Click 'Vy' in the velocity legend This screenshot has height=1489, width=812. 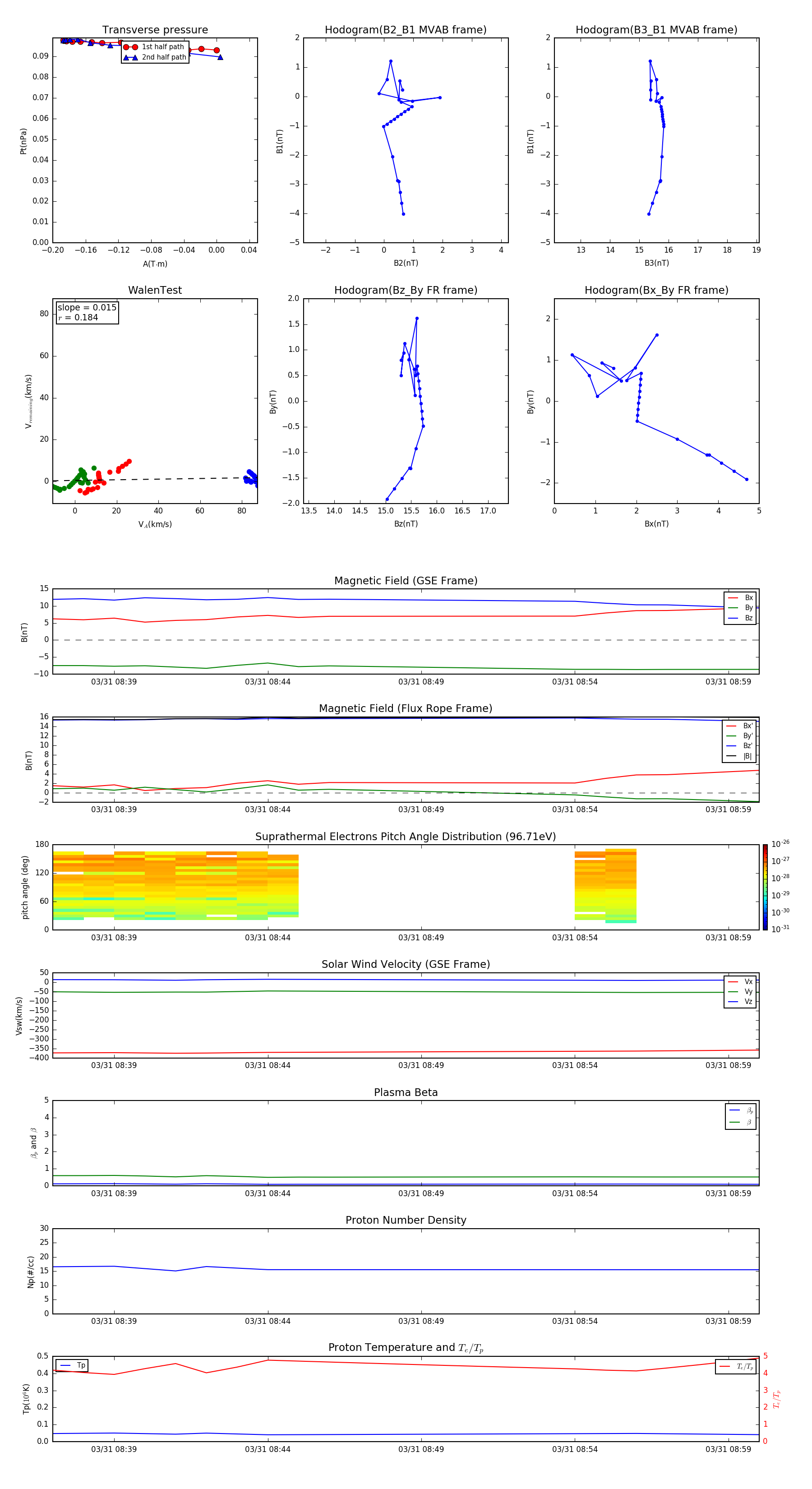pyautogui.click(x=748, y=992)
